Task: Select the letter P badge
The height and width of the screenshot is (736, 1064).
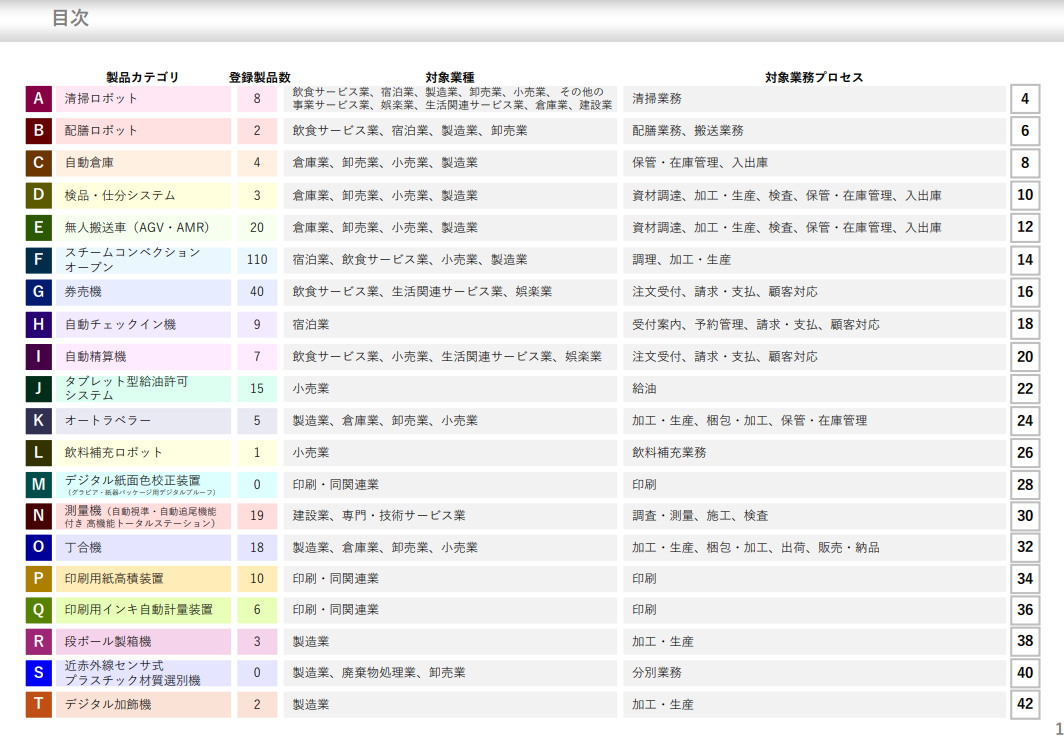Action: coord(39,579)
